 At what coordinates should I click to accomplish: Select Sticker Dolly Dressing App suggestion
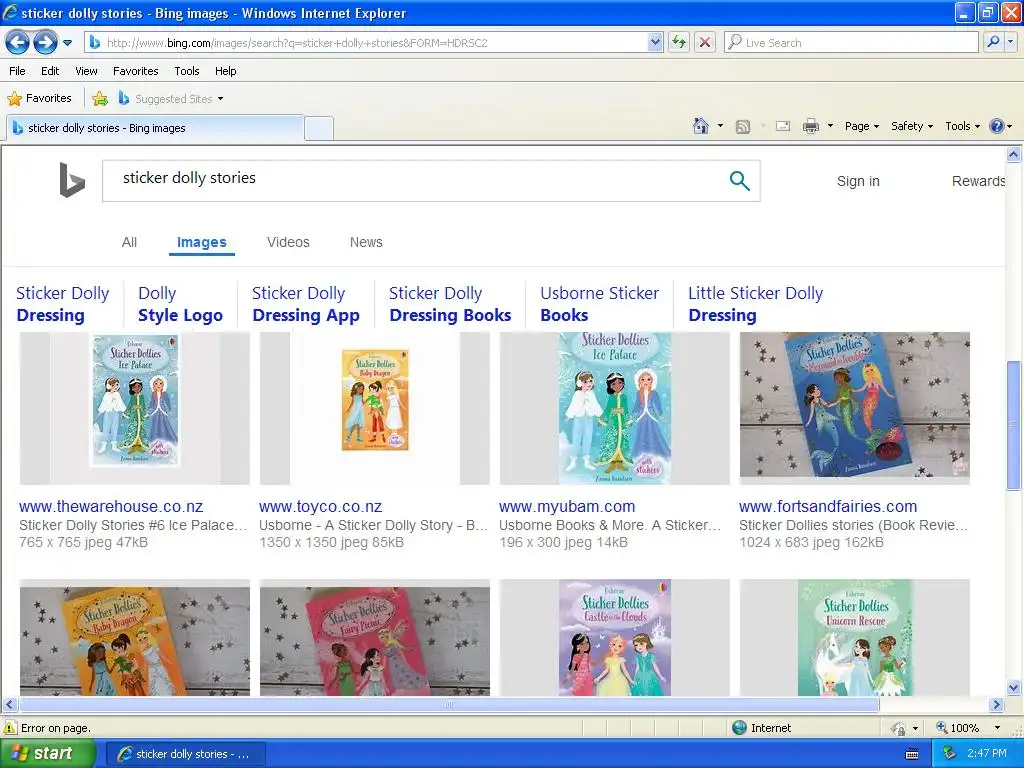[306, 304]
